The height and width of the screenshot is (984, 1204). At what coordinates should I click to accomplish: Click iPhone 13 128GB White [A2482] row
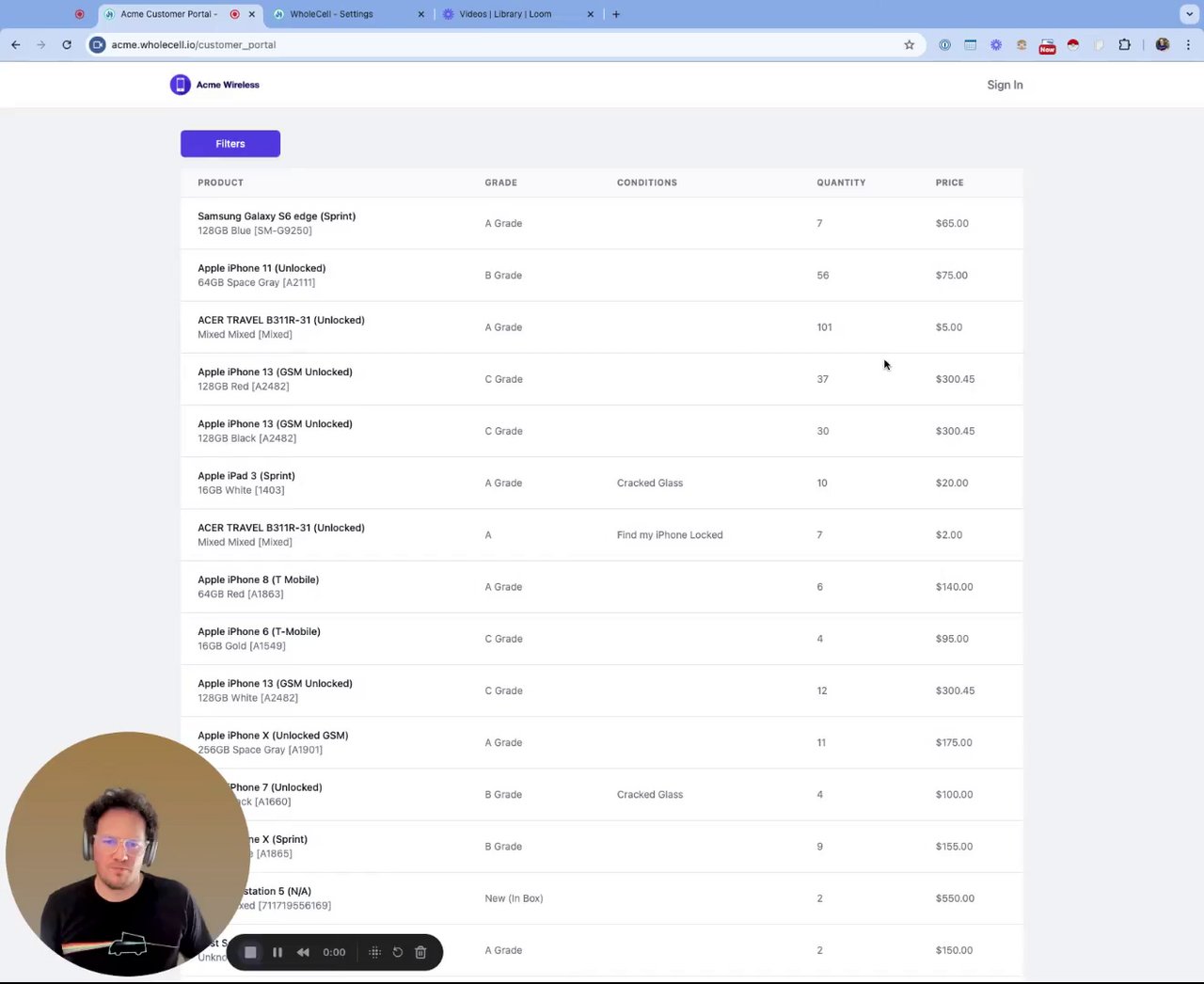point(601,690)
